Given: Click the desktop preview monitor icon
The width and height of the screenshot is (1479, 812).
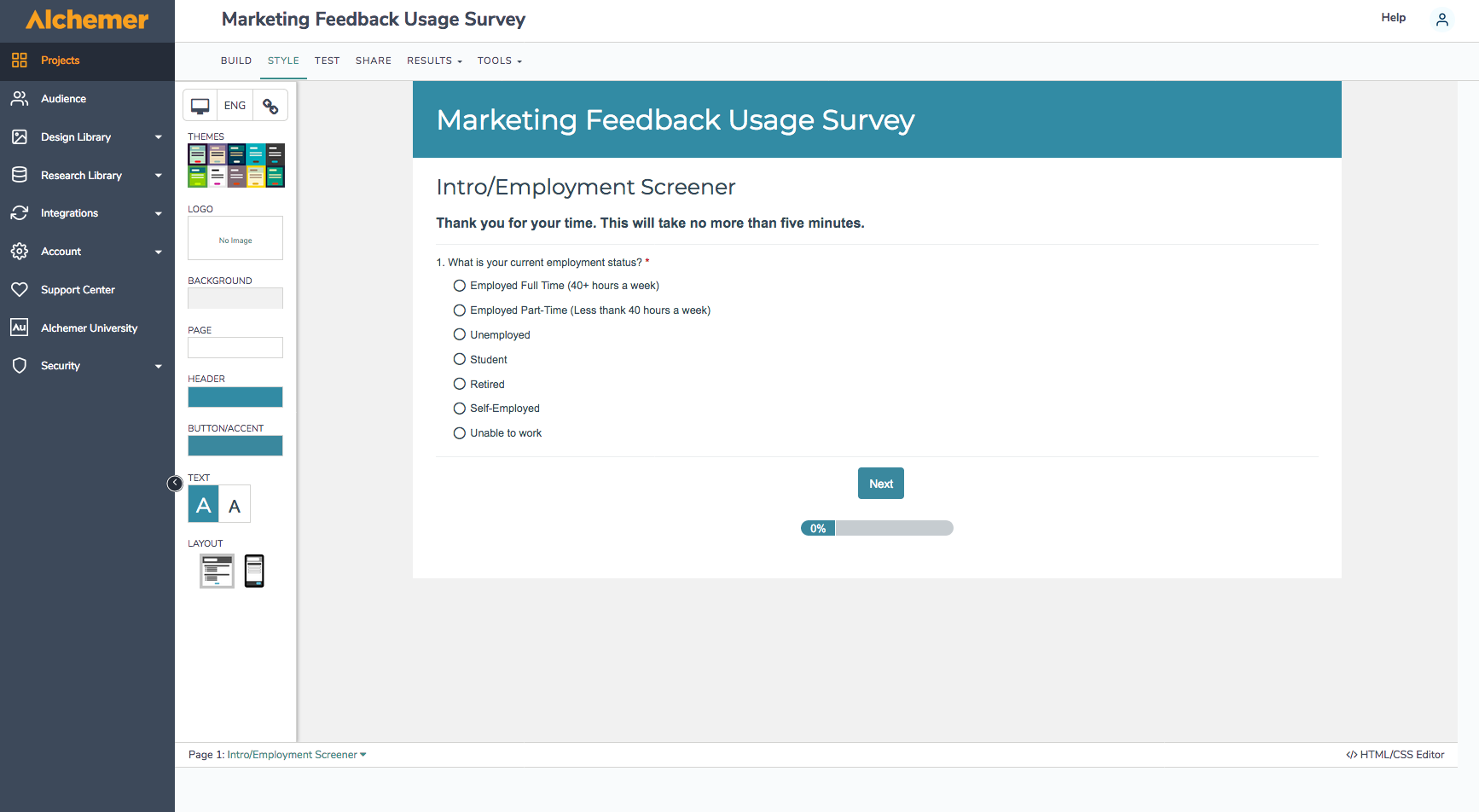Looking at the screenshot, I should [x=200, y=106].
